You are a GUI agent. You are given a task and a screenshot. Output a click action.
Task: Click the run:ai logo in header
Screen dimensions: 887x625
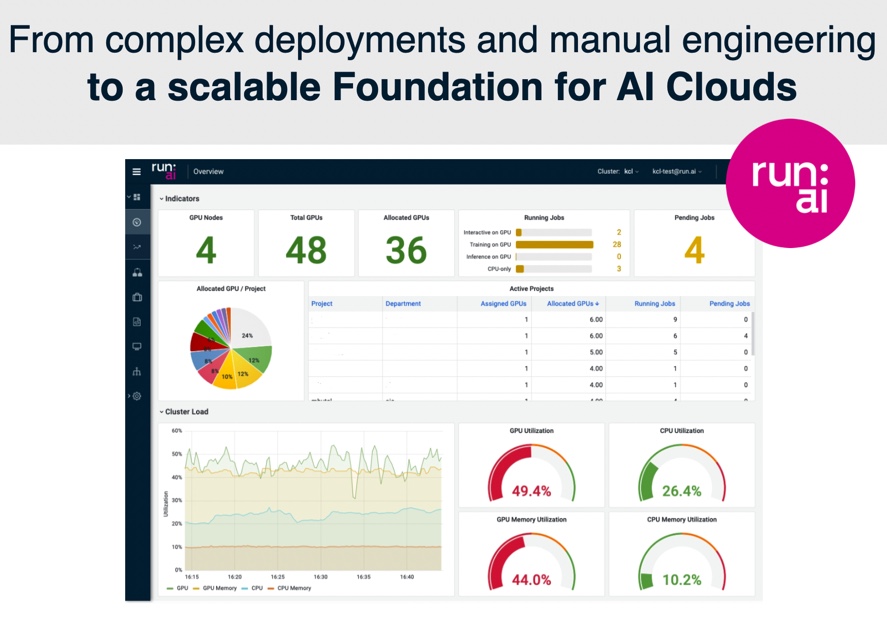[x=164, y=171]
